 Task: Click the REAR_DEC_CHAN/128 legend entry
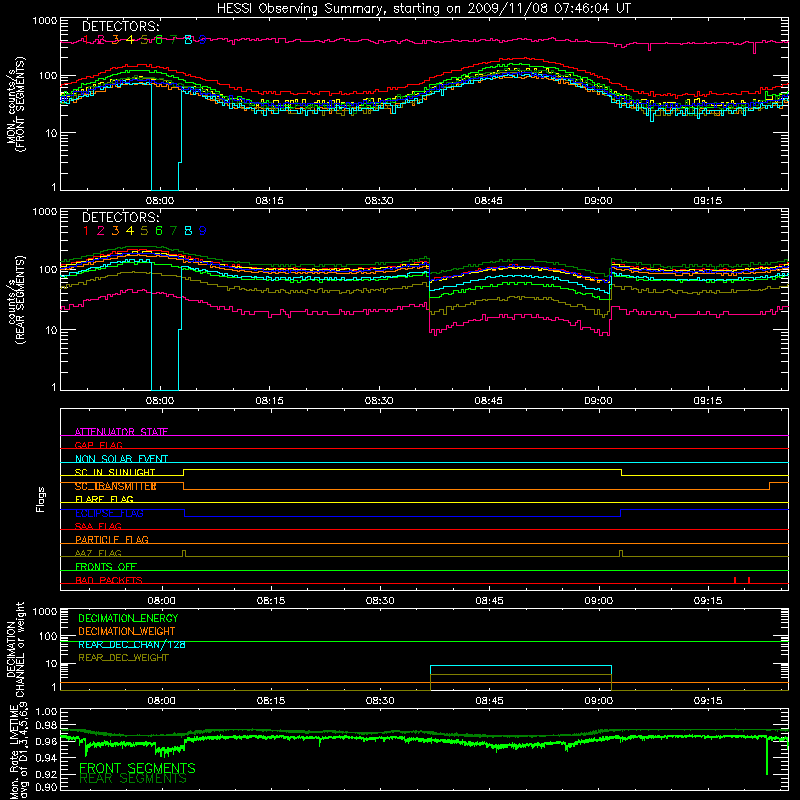132,644
